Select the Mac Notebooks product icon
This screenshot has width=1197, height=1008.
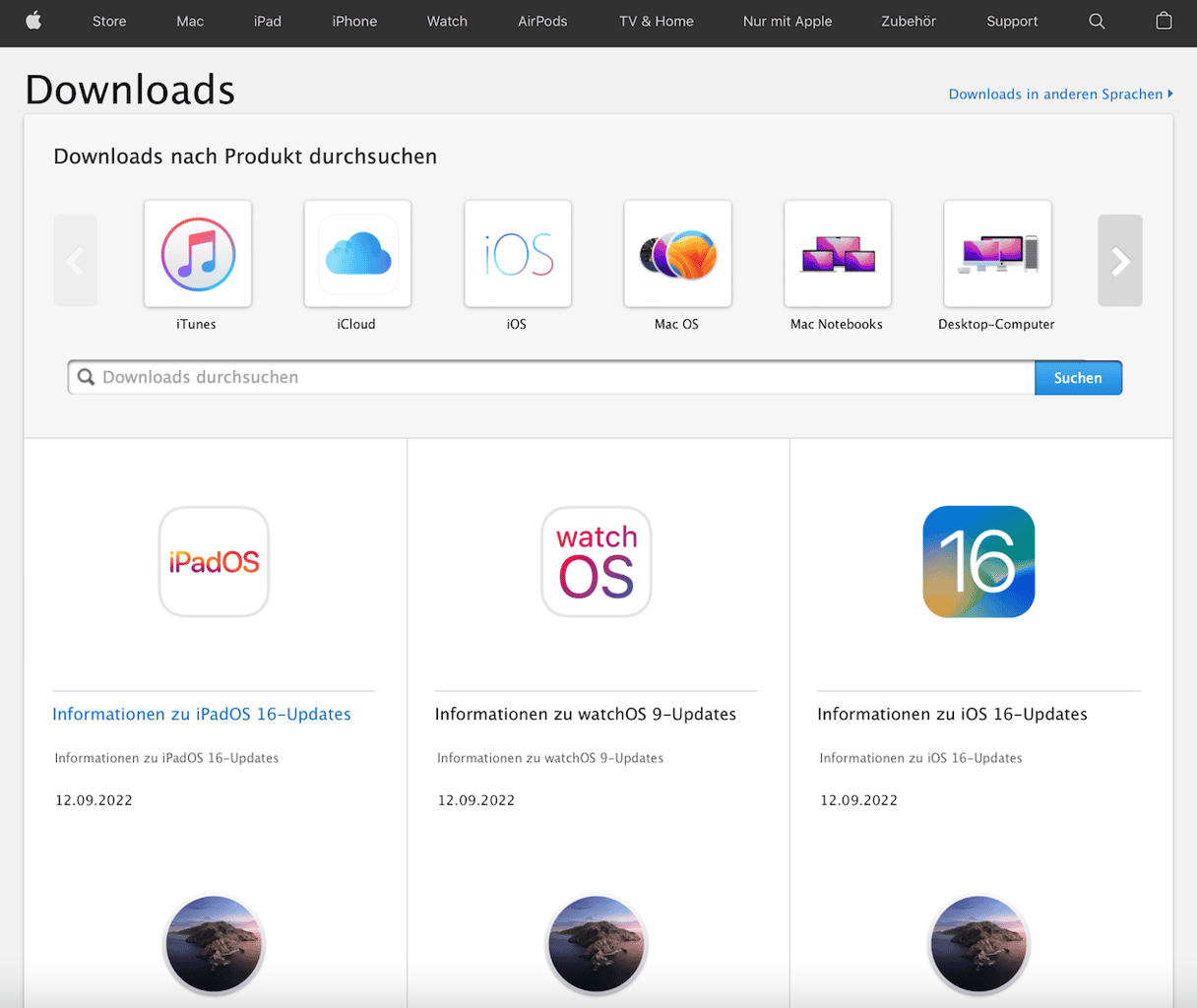838,254
